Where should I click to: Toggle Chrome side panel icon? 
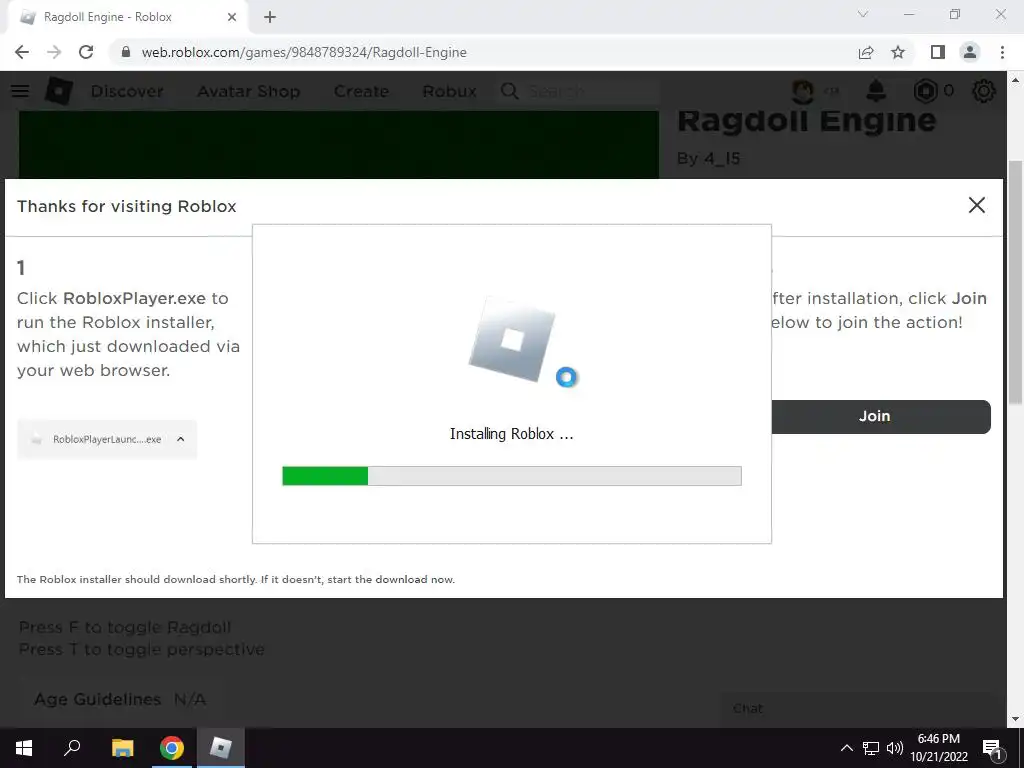[938, 52]
